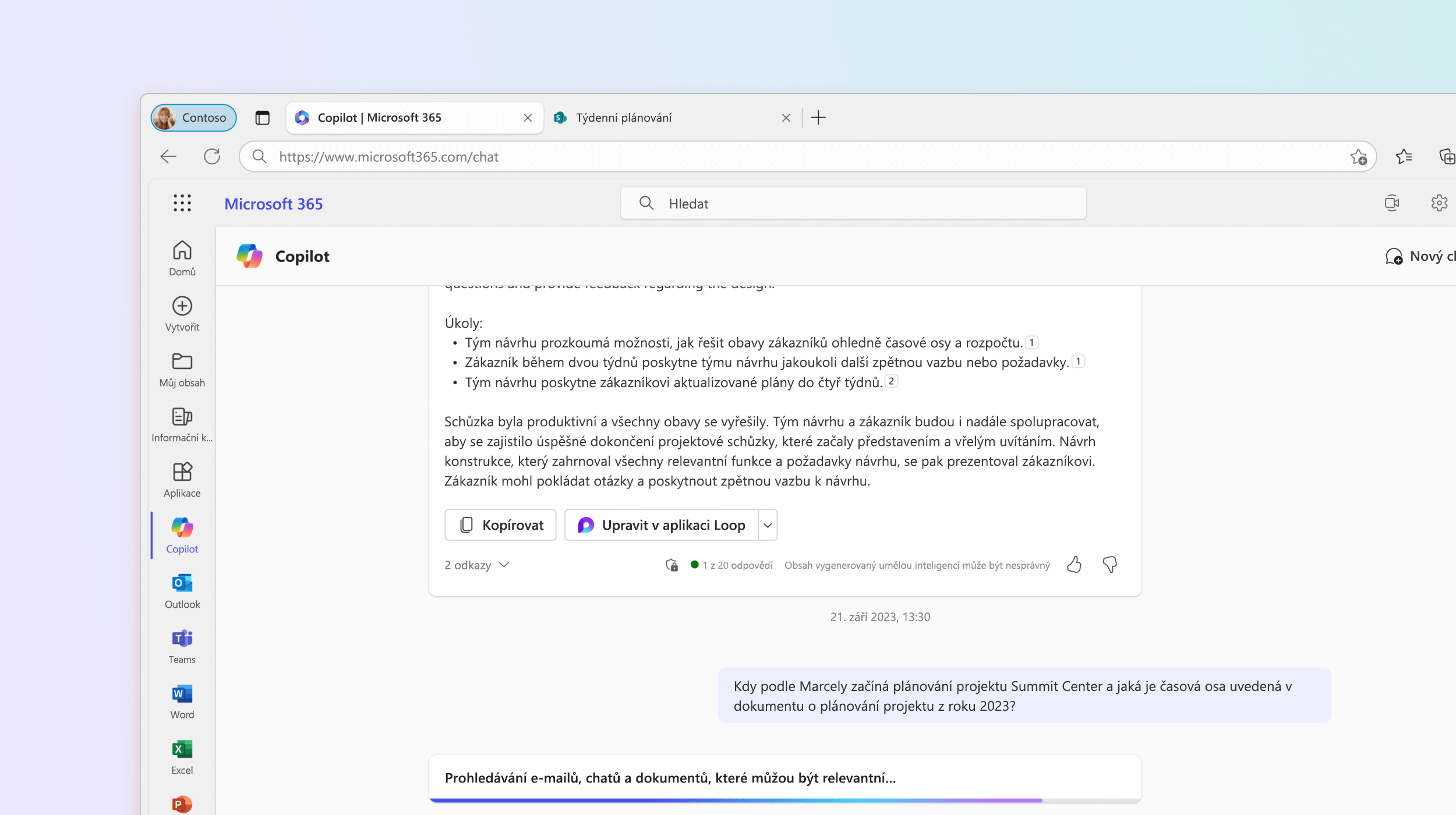
Task: Click citation 1 after časové osy a rozpočtu
Action: click(1031, 342)
